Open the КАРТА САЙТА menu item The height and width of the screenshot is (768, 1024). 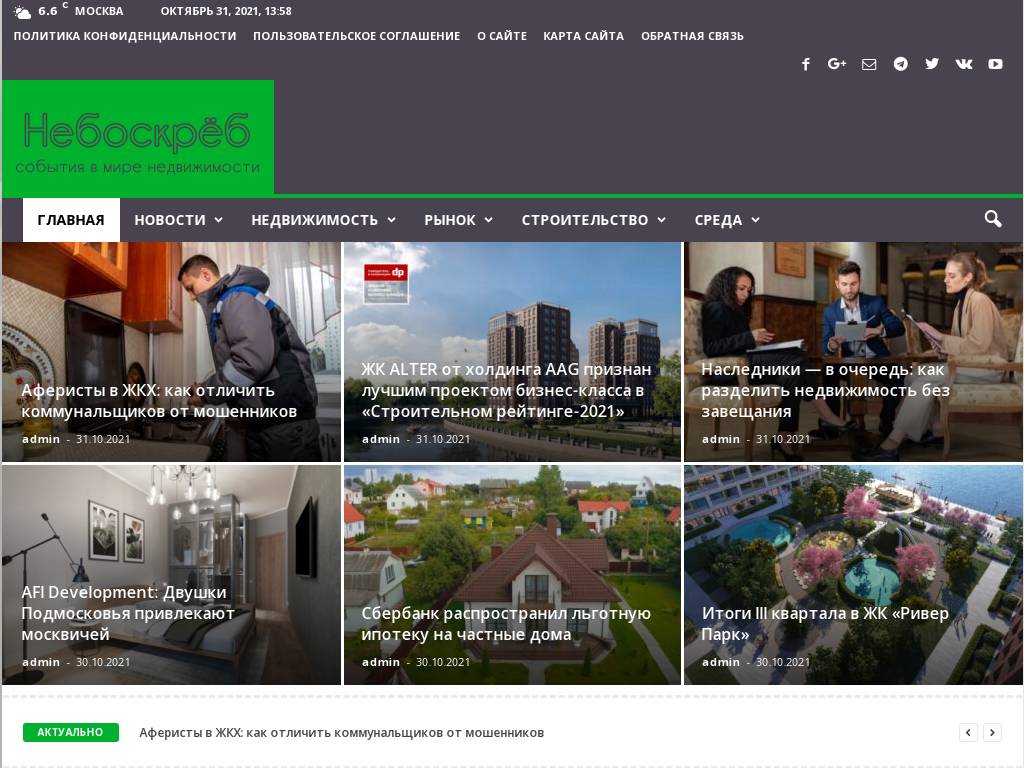tap(583, 35)
